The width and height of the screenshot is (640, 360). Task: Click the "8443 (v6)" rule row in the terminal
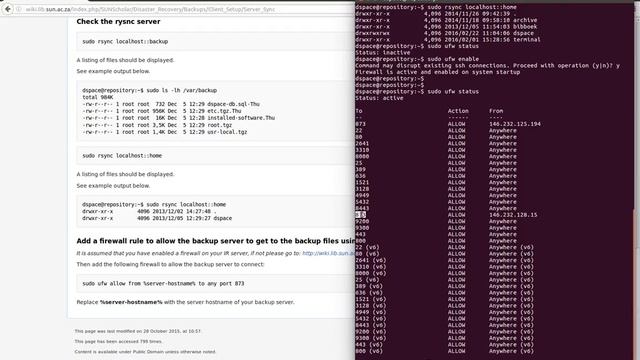(x=444, y=325)
